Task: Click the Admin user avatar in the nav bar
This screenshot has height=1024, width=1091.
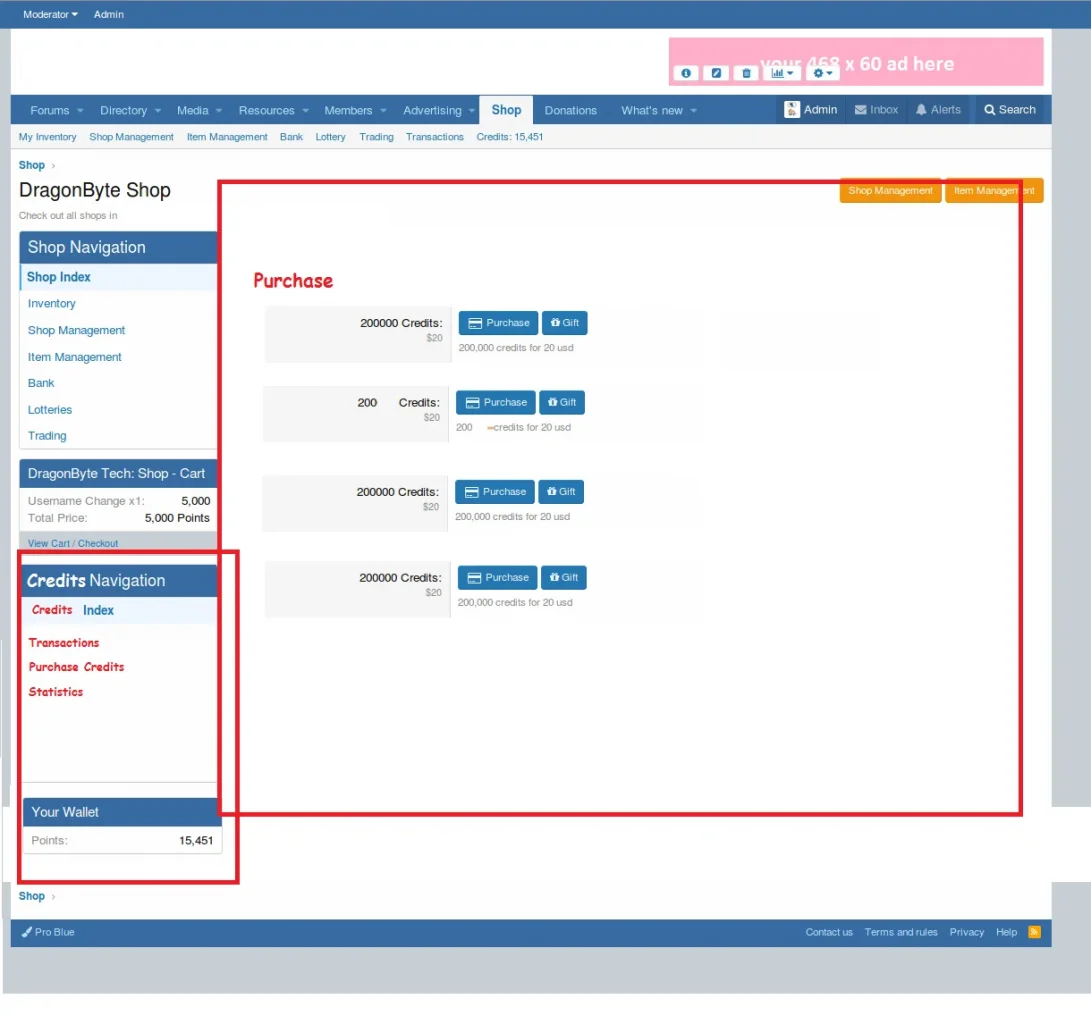Action: click(x=791, y=110)
